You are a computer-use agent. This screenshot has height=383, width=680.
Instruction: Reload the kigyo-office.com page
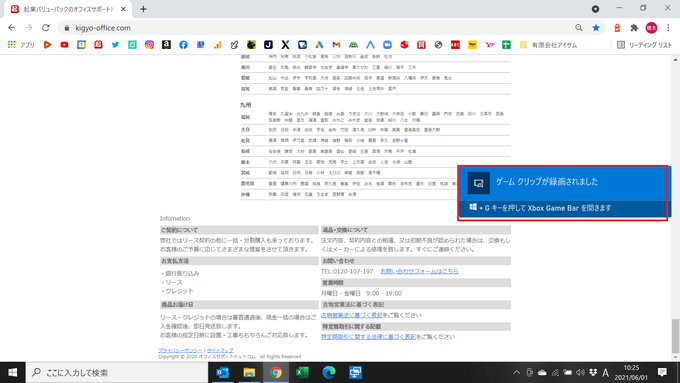coord(46,28)
